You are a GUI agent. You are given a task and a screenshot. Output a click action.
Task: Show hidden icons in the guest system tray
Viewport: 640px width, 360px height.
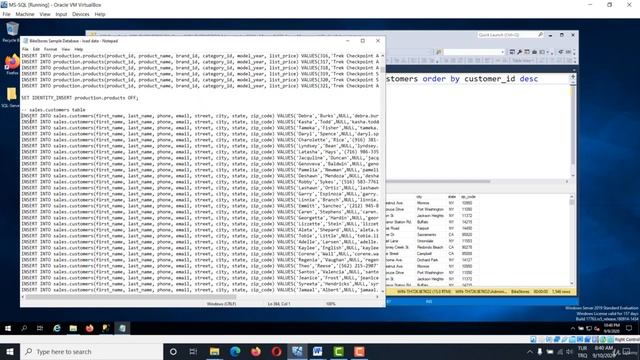pyautogui.click(x=573, y=328)
